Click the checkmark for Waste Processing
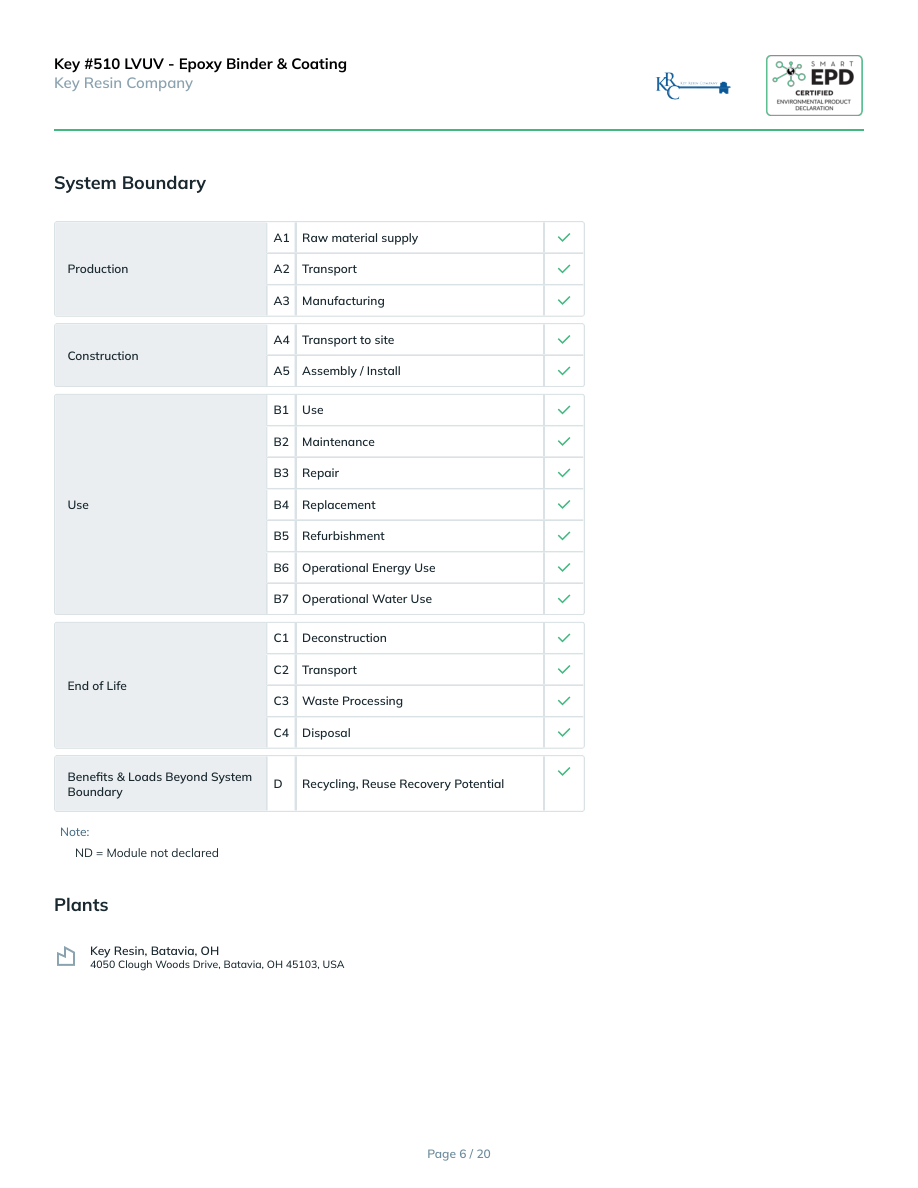 click(x=564, y=701)
